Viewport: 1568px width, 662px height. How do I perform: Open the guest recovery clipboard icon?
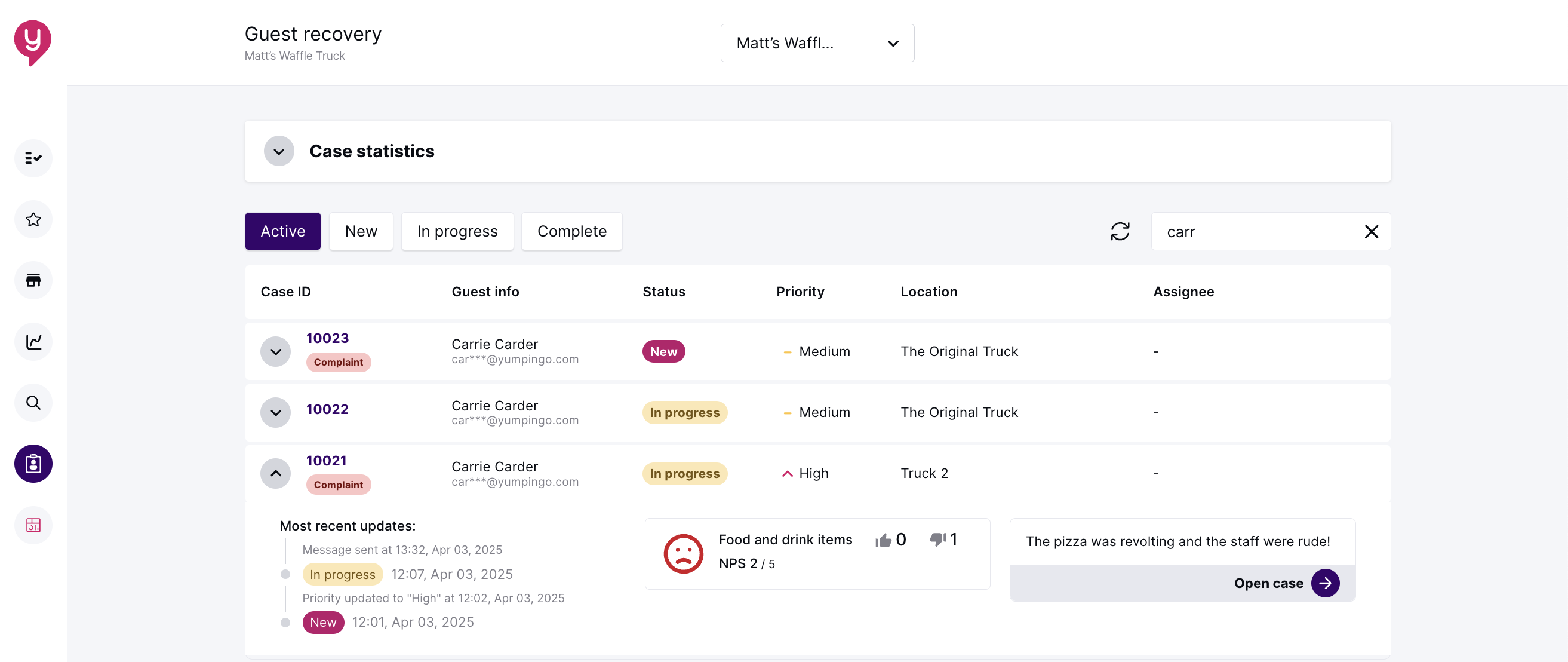click(x=33, y=464)
